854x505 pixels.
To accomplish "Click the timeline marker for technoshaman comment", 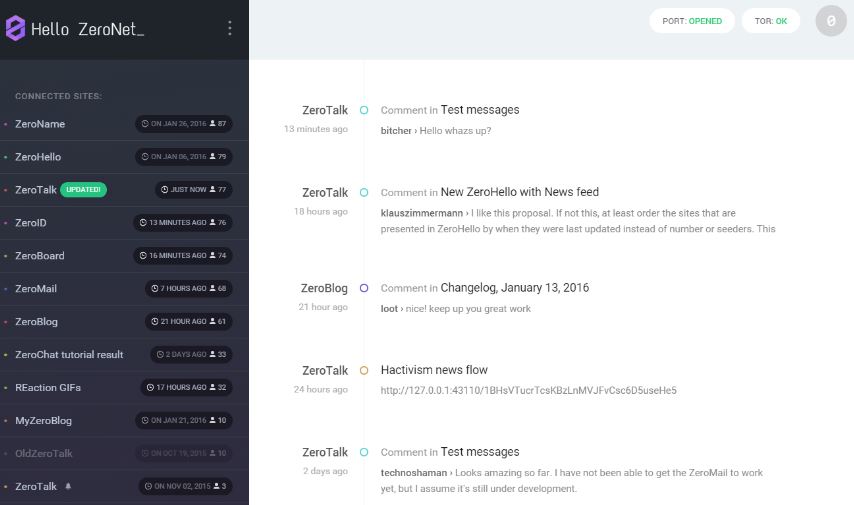I will coord(364,452).
